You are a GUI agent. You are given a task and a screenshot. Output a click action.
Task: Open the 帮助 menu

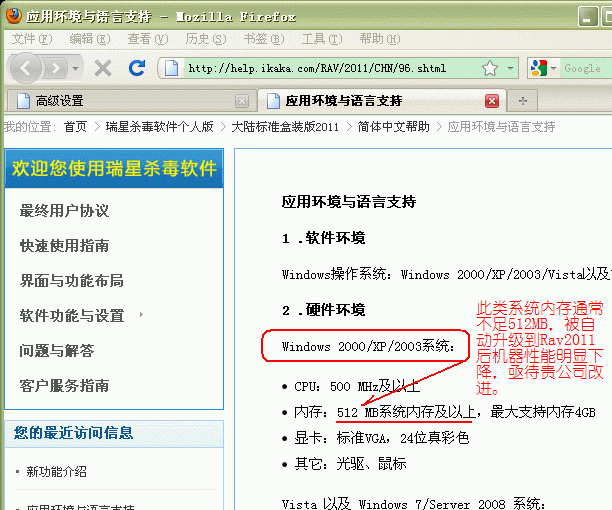pyautogui.click(x=380, y=39)
